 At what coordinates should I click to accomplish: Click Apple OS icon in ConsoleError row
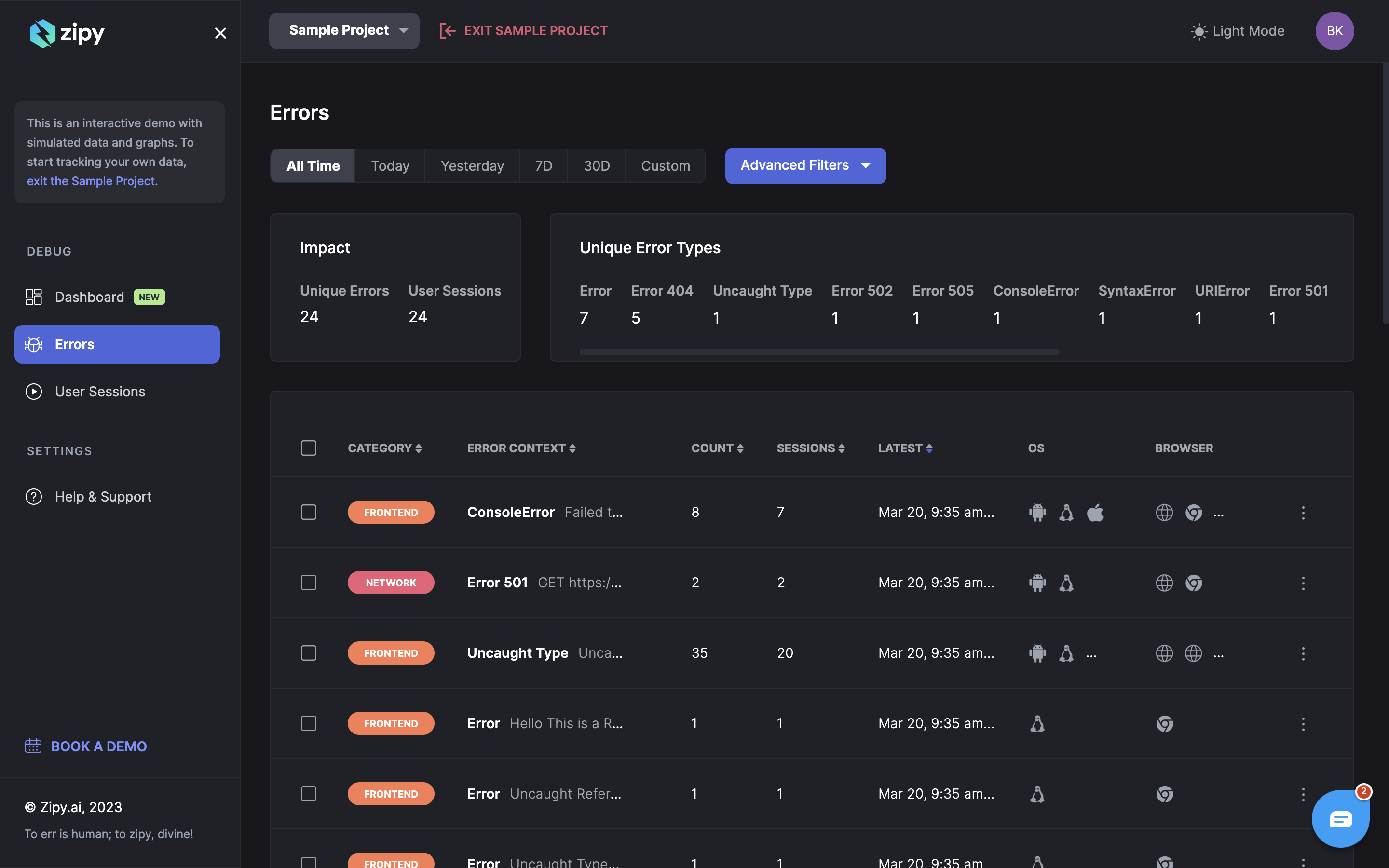[1095, 513]
